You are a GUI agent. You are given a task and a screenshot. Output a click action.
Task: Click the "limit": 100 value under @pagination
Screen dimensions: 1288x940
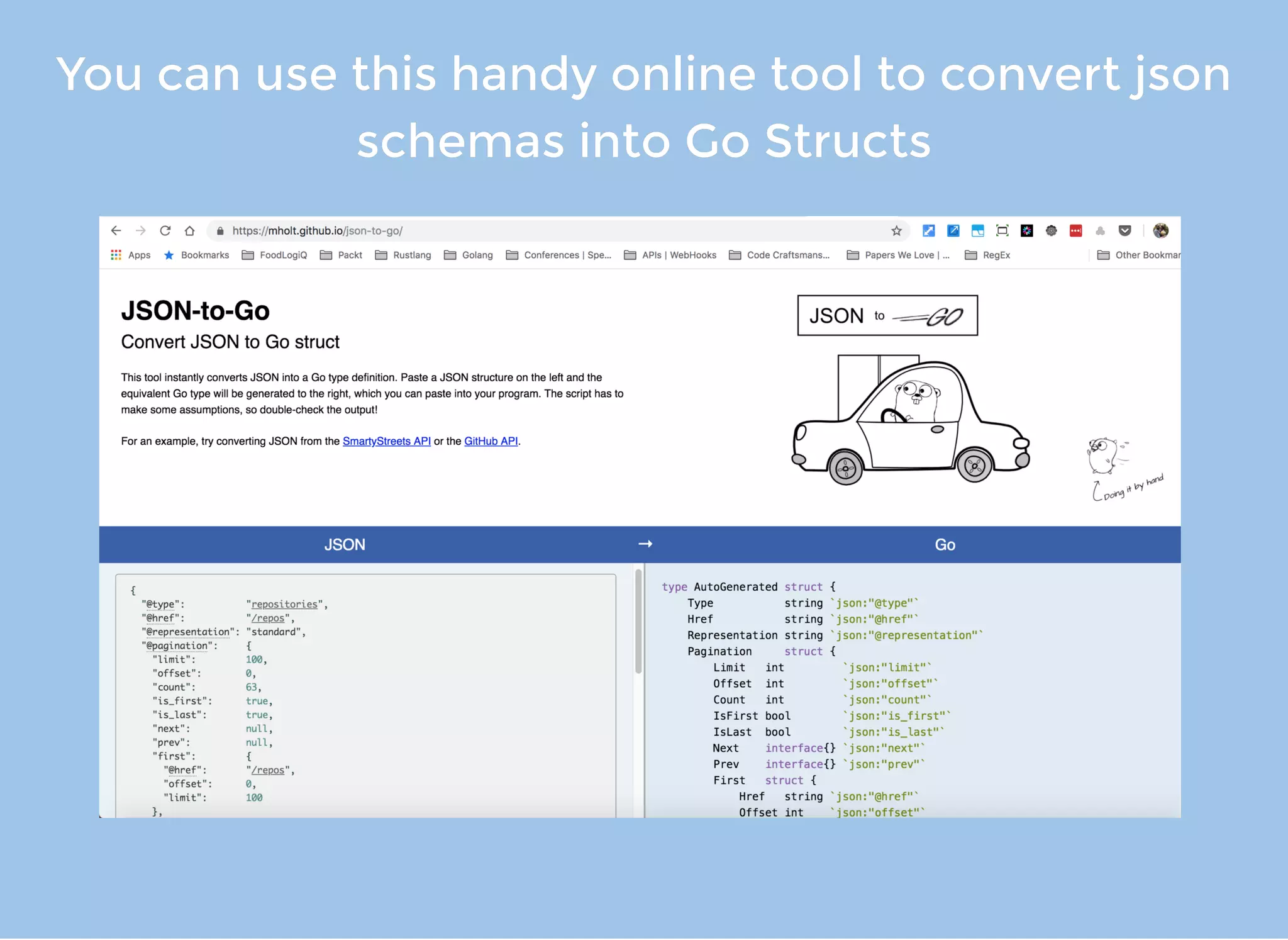tap(254, 659)
